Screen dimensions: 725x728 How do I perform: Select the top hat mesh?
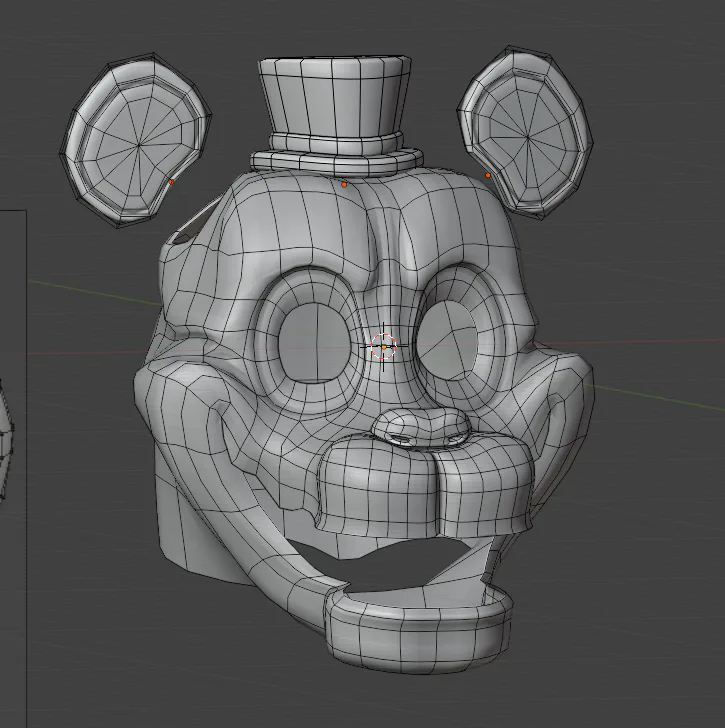336,116
